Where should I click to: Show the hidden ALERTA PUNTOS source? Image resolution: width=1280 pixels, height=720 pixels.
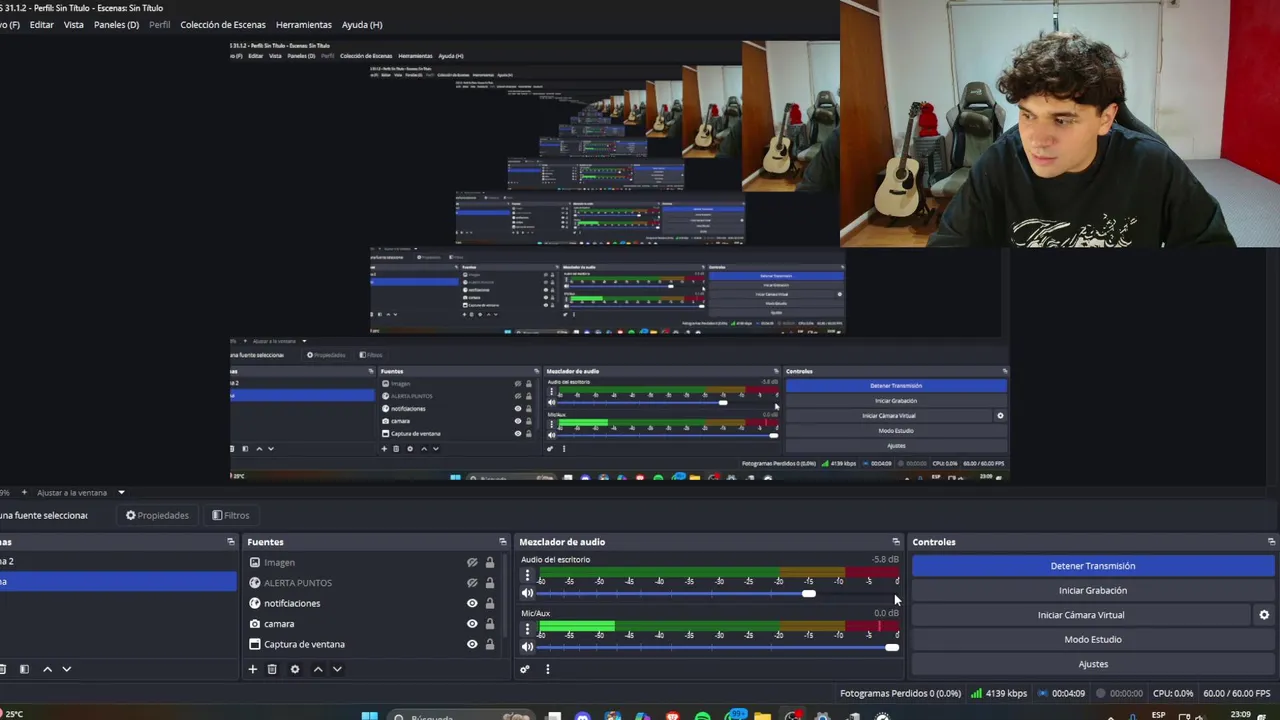(472, 583)
